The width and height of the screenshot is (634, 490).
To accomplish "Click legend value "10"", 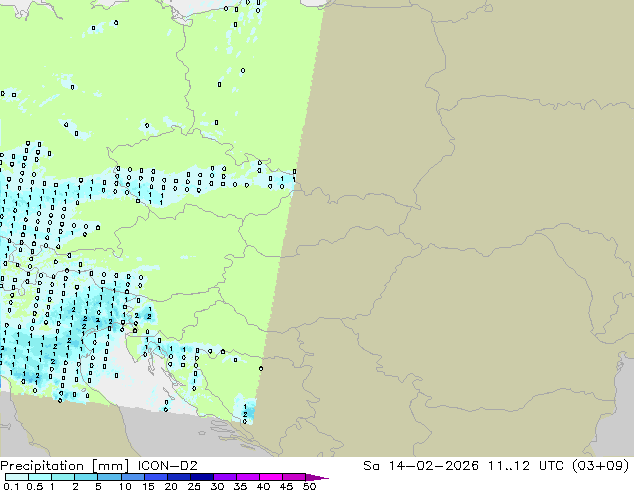I will (x=125, y=486).
